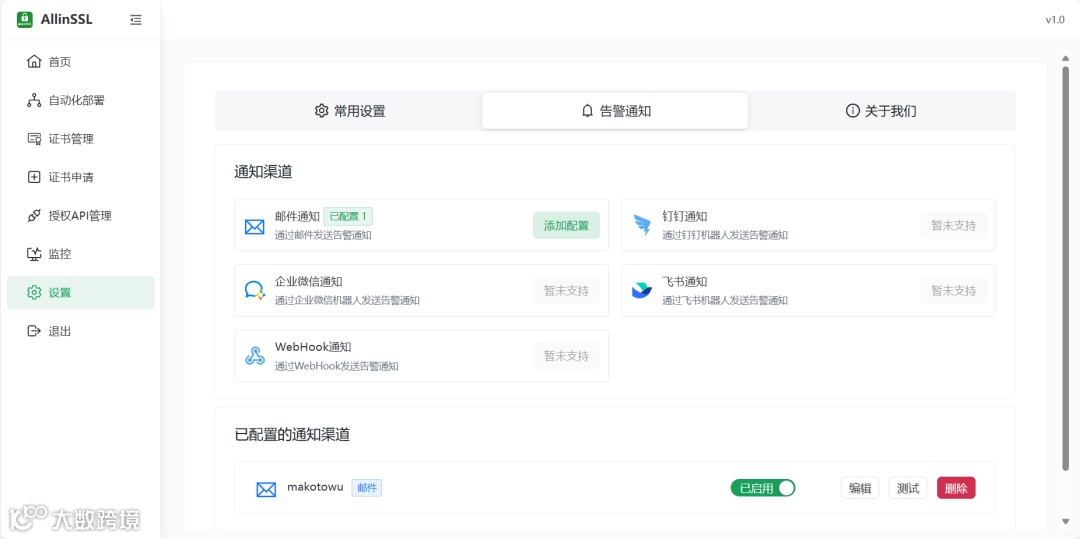Click the text 通过钉钉机器人发送告警通知
Image resolution: width=1080 pixels, height=539 pixels.
725,235
